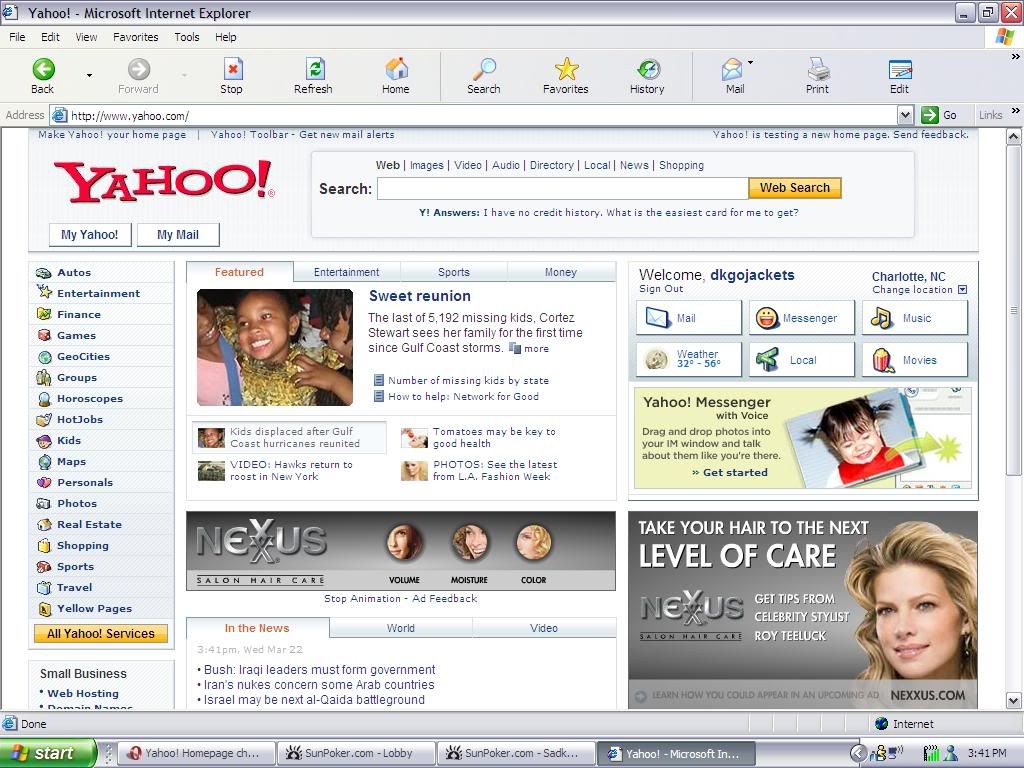Click the My Mail button
Viewport: 1024px width, 768px height.
(x=178, y=234)
